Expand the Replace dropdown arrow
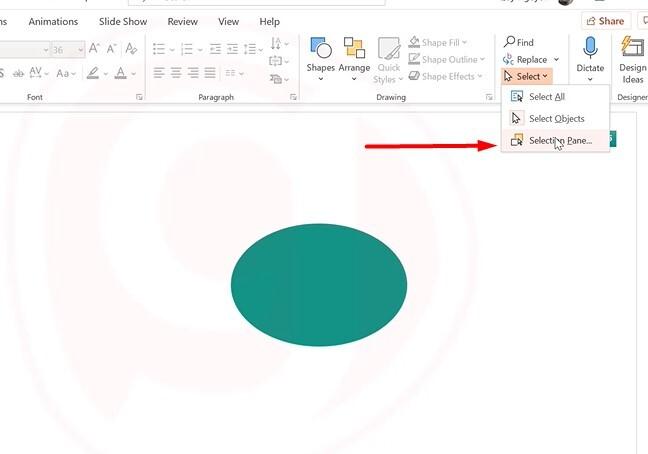This screenshot has width=648, height=454. [556, 59]
